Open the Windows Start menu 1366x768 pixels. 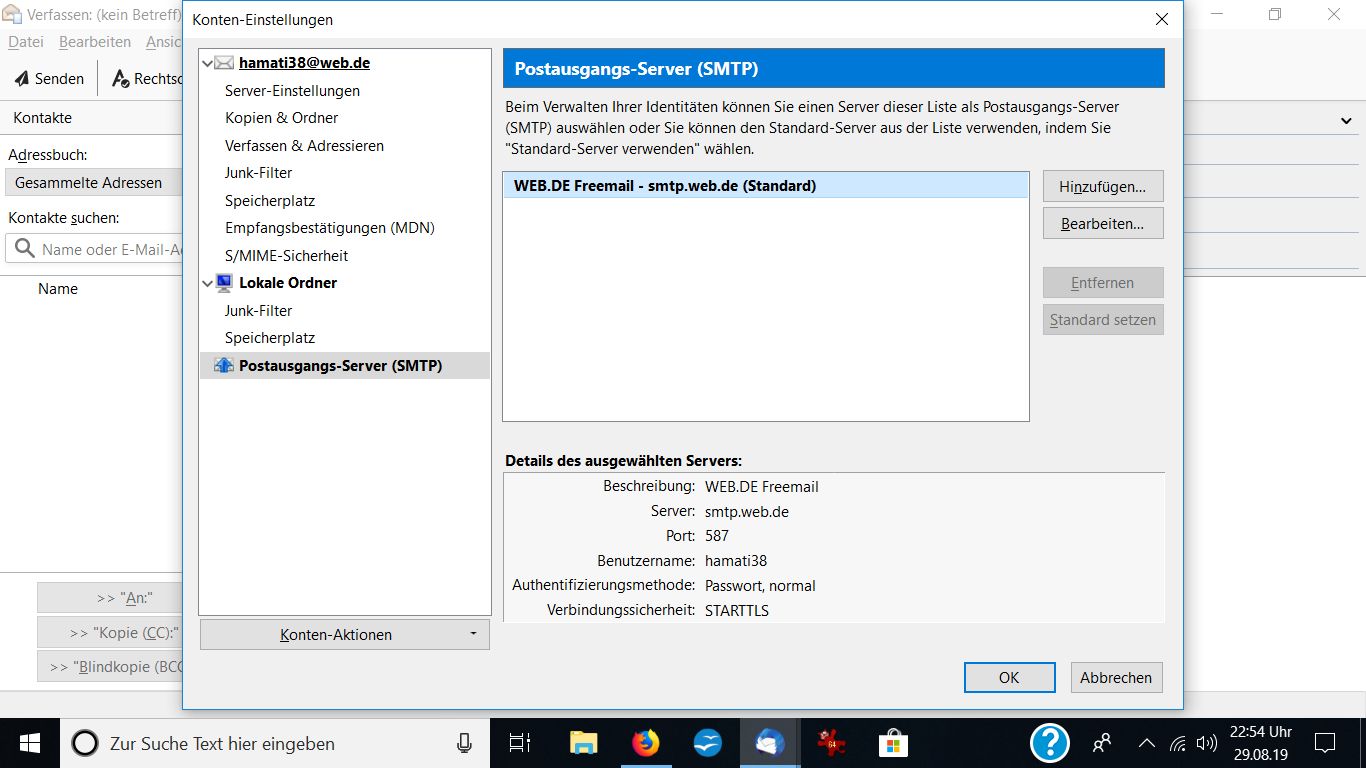(30, 743)
